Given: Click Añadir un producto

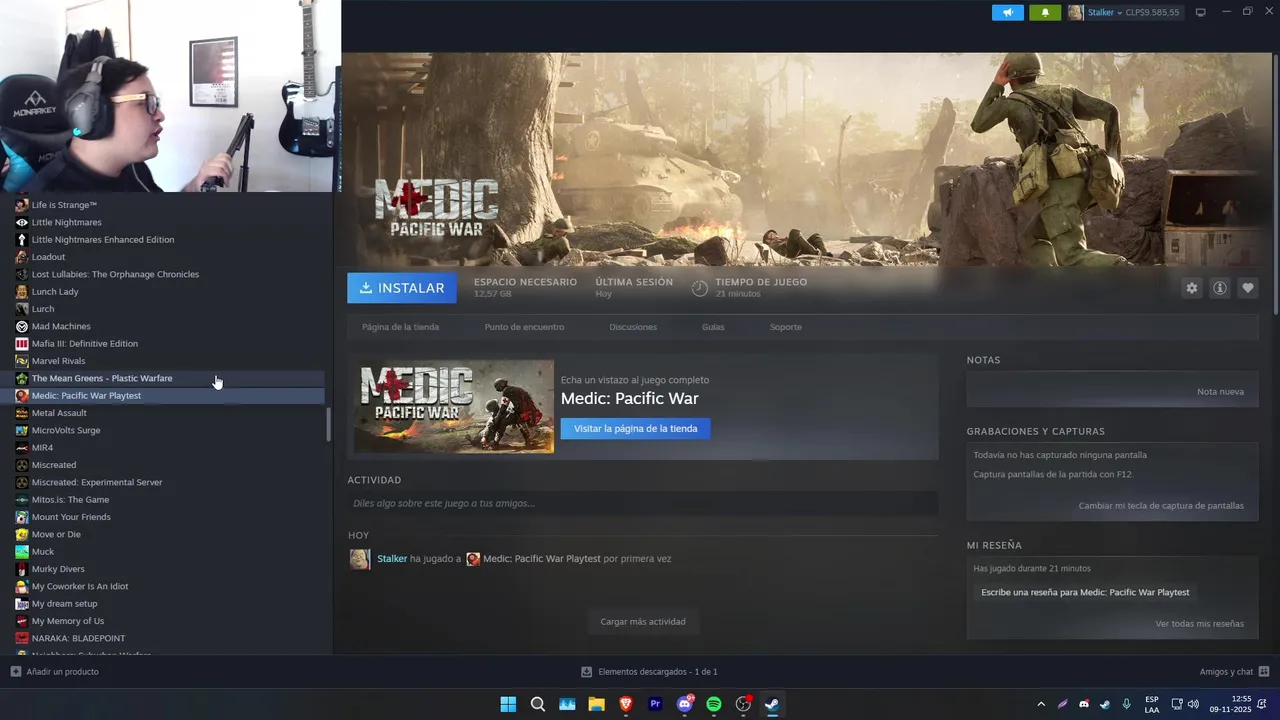Looking at the screenshot, I should tap(55, 672).
